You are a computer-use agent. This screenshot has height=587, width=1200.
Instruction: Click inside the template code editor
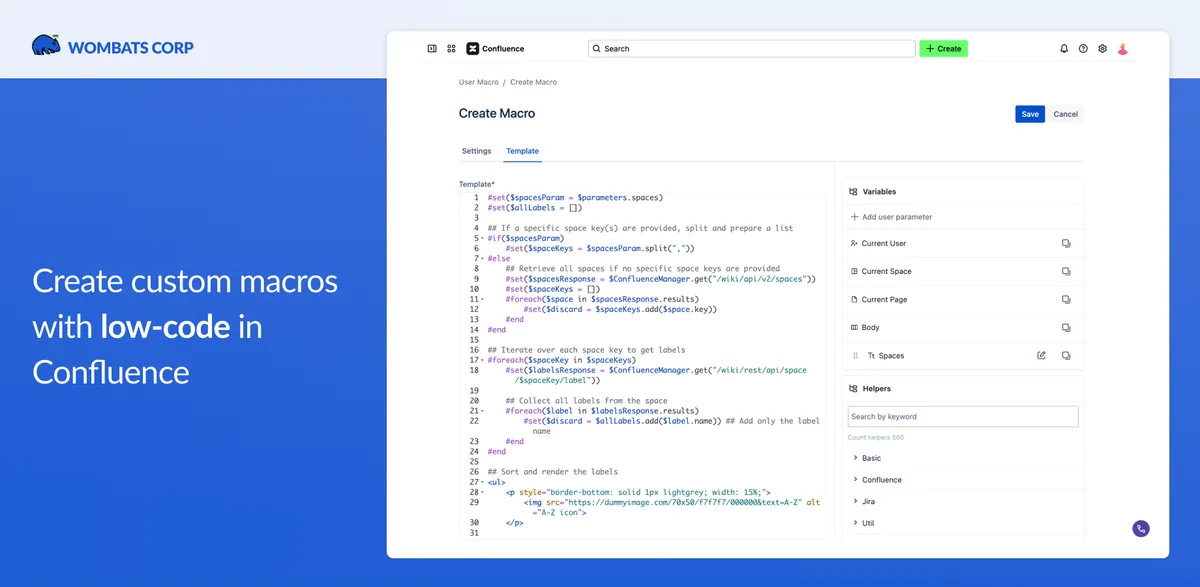pos(641,365)
